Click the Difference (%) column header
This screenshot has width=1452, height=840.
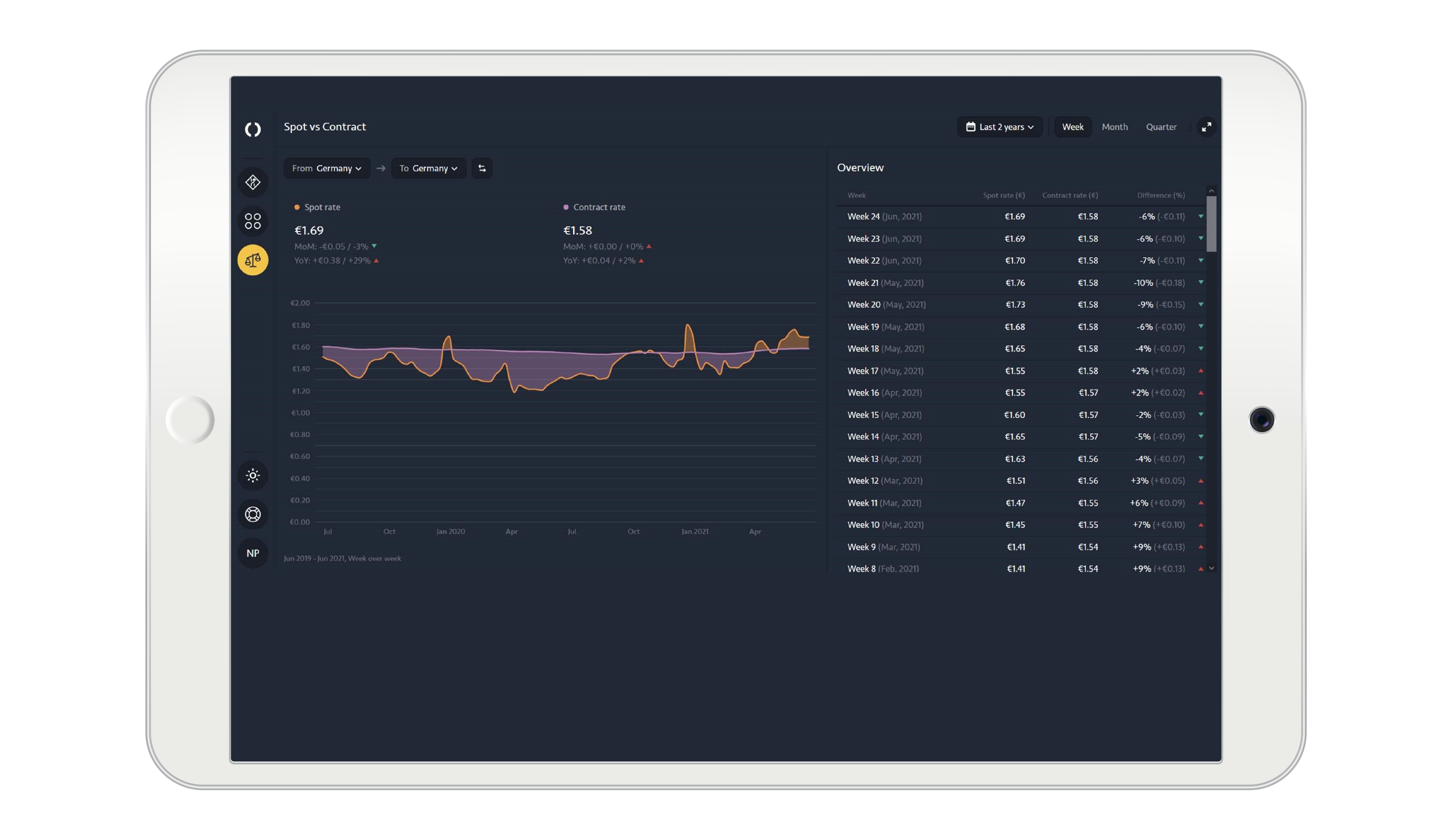1160,195
